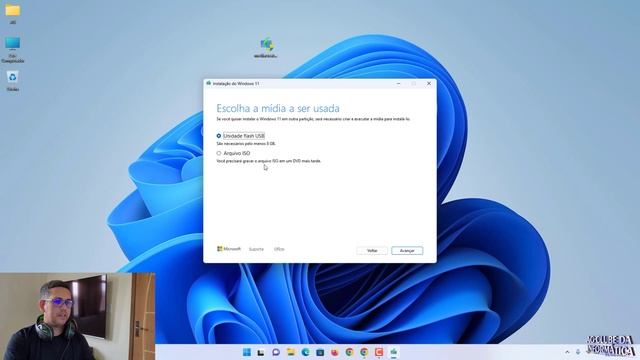Click the size requirement text under USB option
The height and width of the screenshot is (360, 640).
246,144
